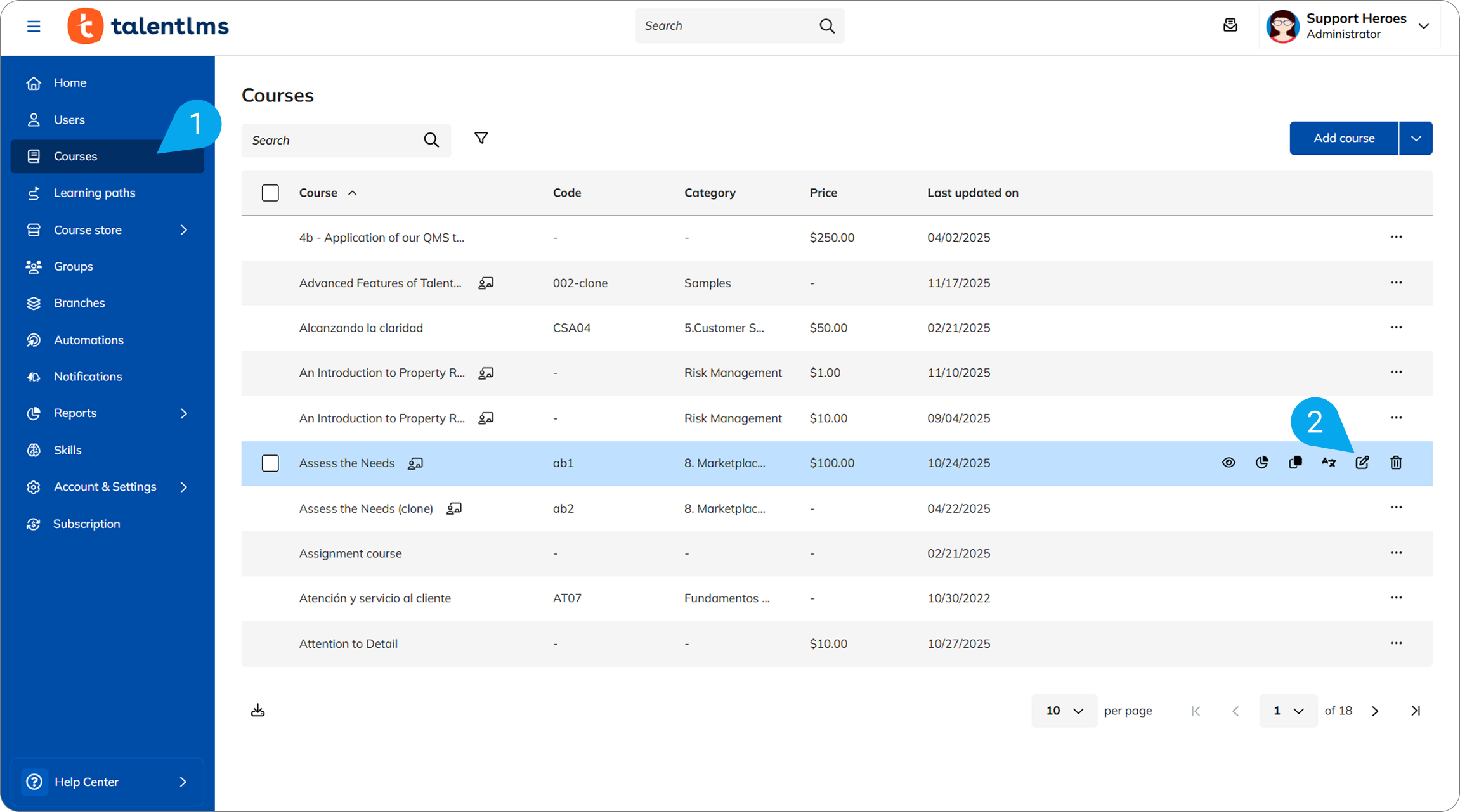Image resolution: width=1460 pixels, height=812 pixels.
Task: Preview course with the eye icon
Action: (1229, 463)
